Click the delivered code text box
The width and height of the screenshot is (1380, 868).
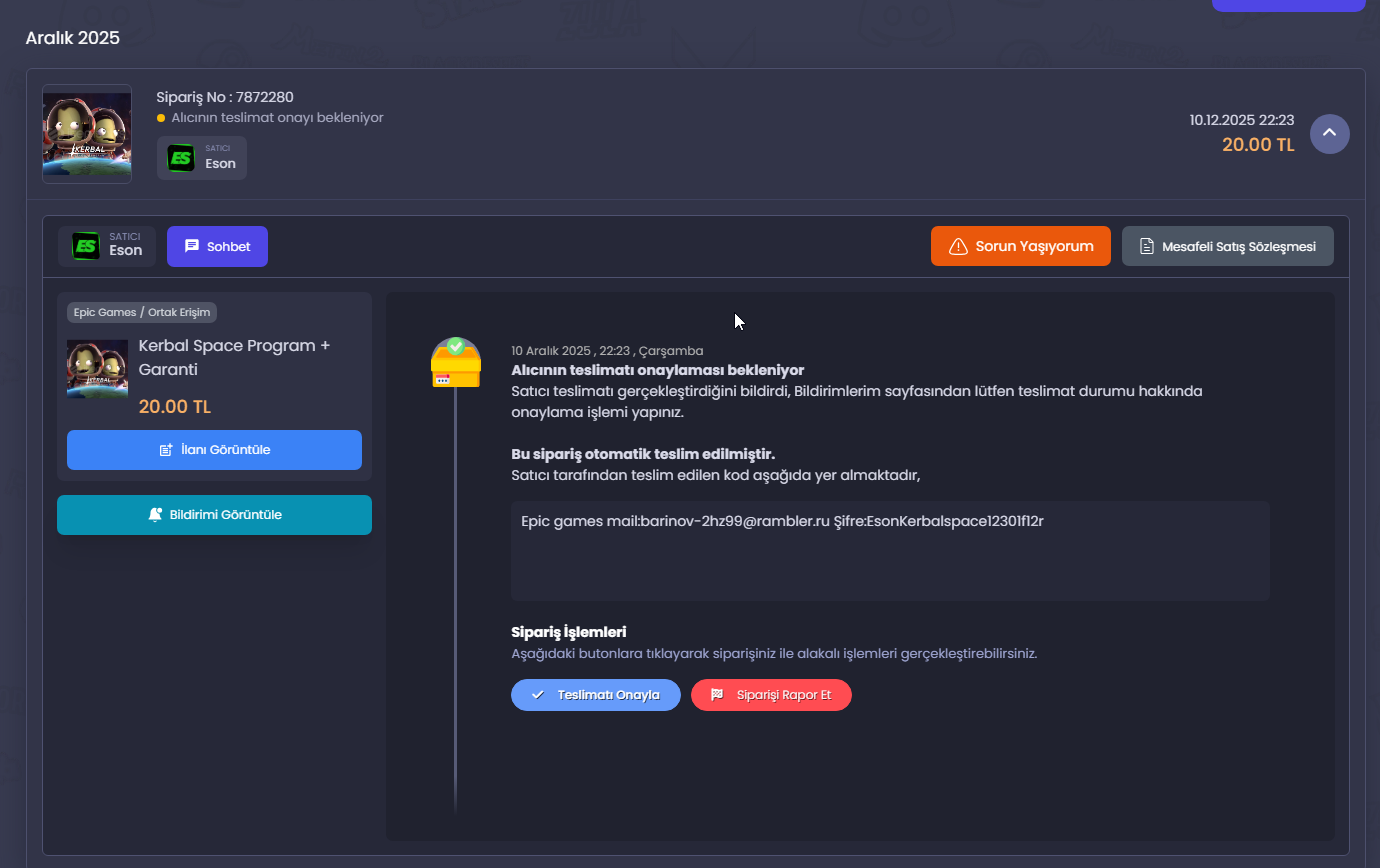tap(890, 551)
